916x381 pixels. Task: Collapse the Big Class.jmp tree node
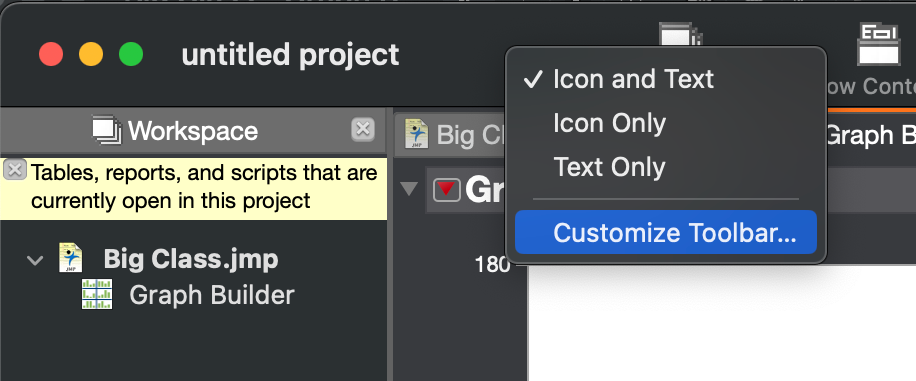point(36,260)
